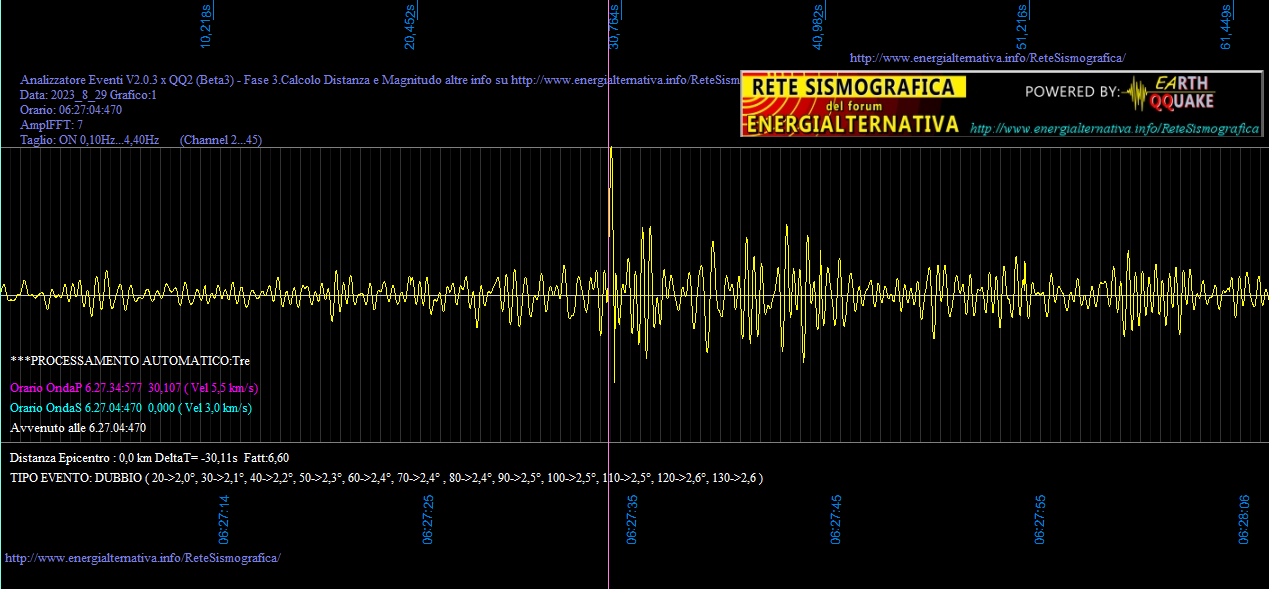
Task: Click the (Channel 2...45) text
Action: pos(221,140)
